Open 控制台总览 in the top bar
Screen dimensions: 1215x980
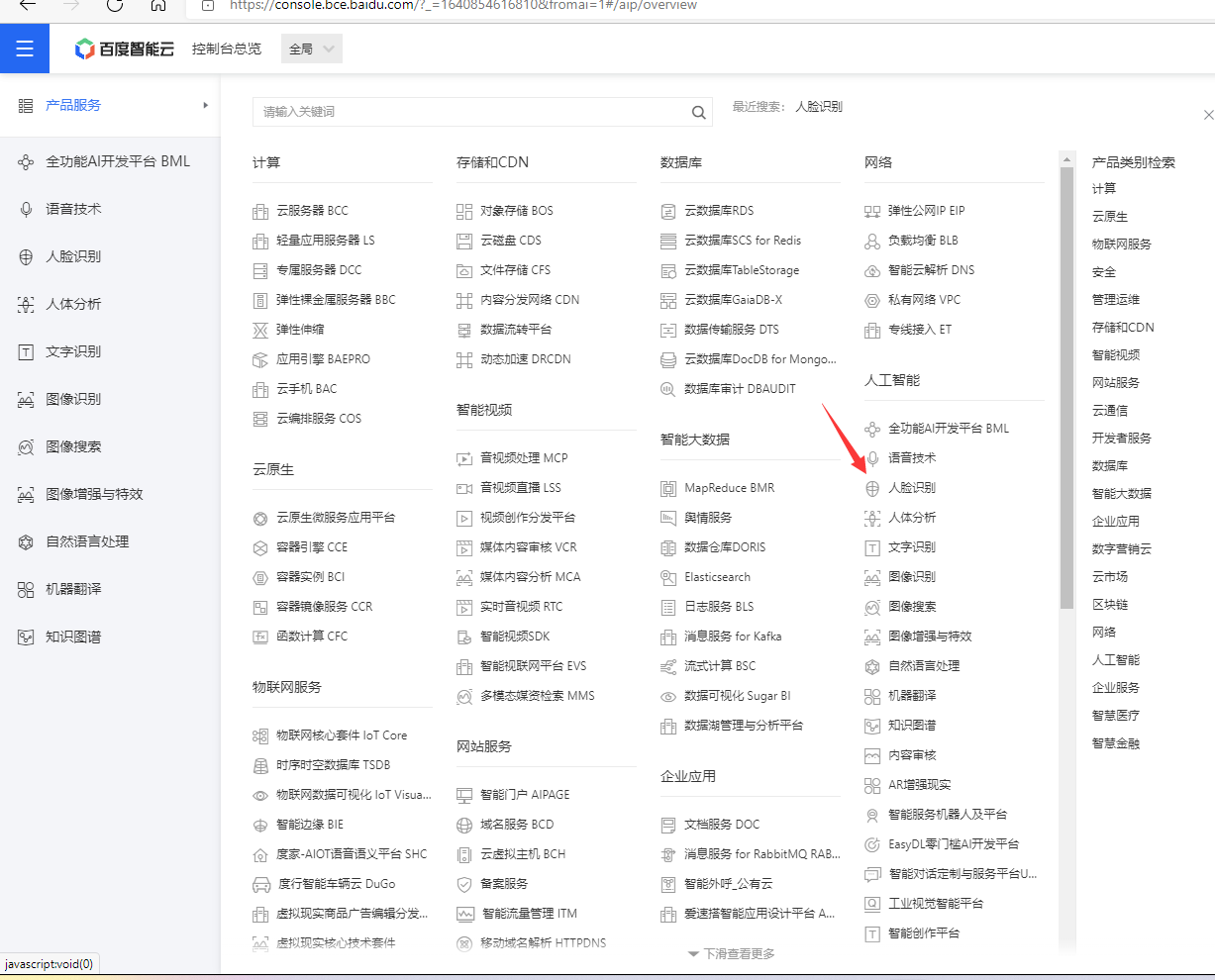(x=227, y=49)
